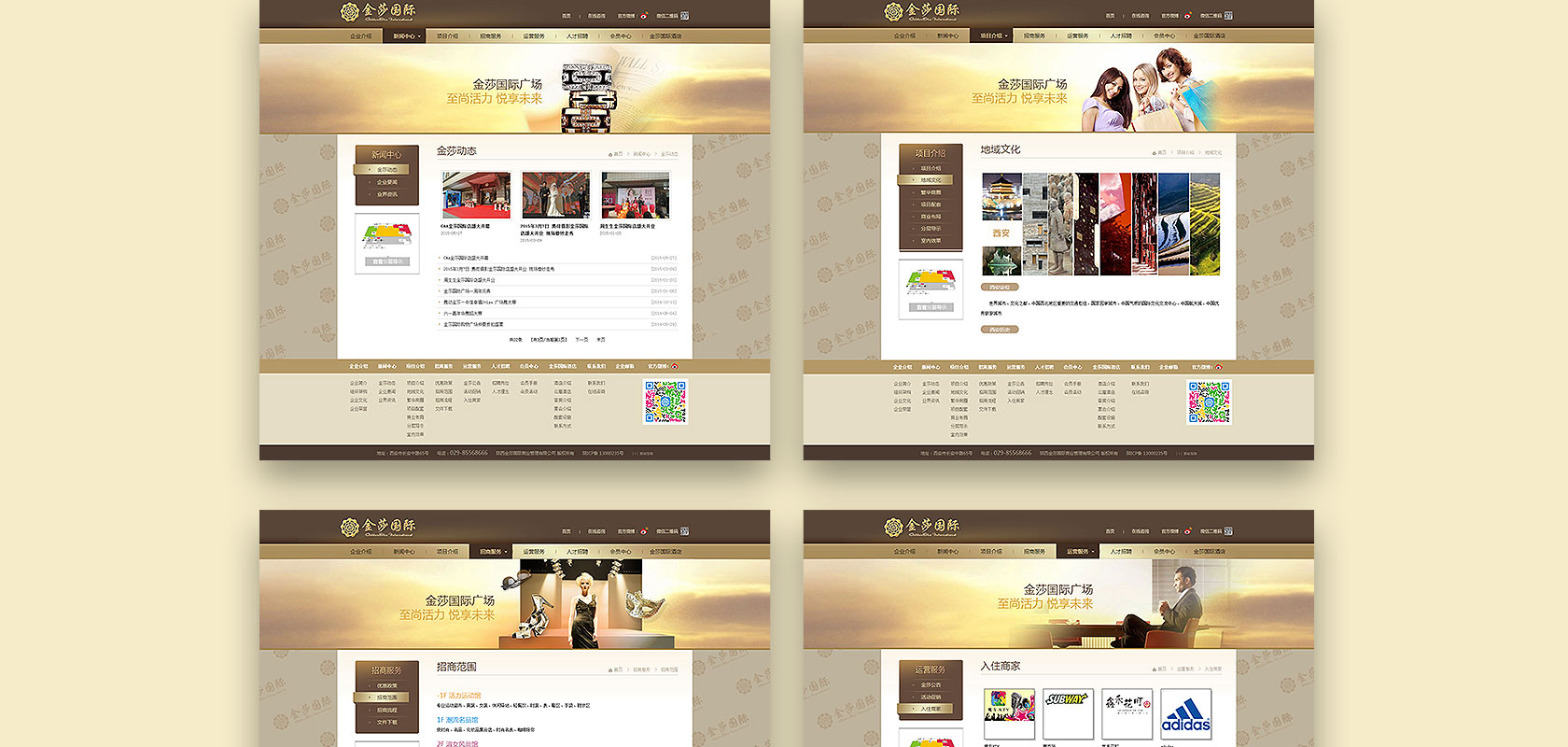Click the 西安历史 pill button
Image resolution: width=1568 pixels, height=747 pixels.
click(999, 330)
